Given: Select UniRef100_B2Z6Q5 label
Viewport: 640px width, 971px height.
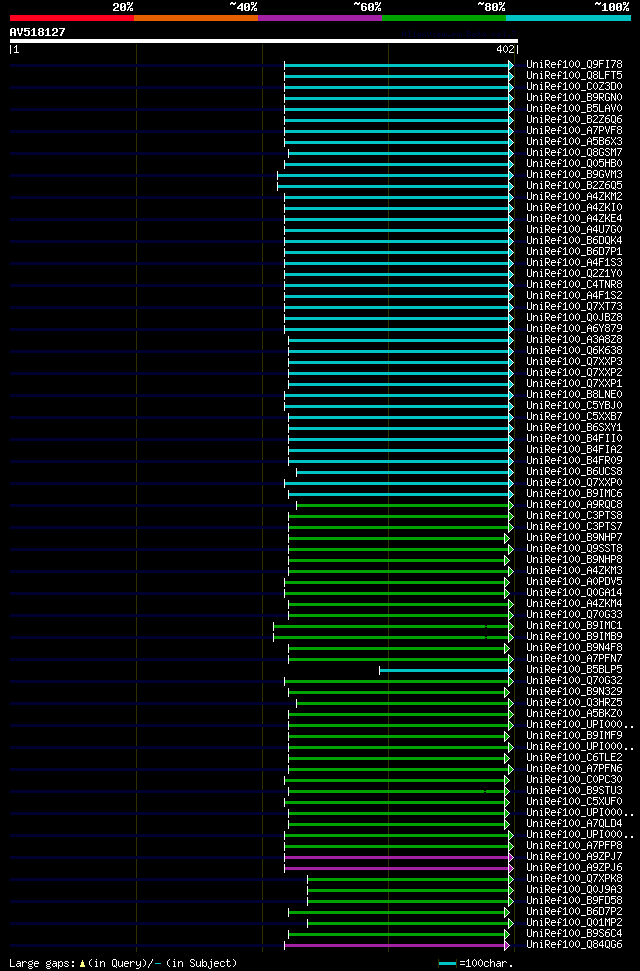Looking at the screenshot, I should [574, 186].
